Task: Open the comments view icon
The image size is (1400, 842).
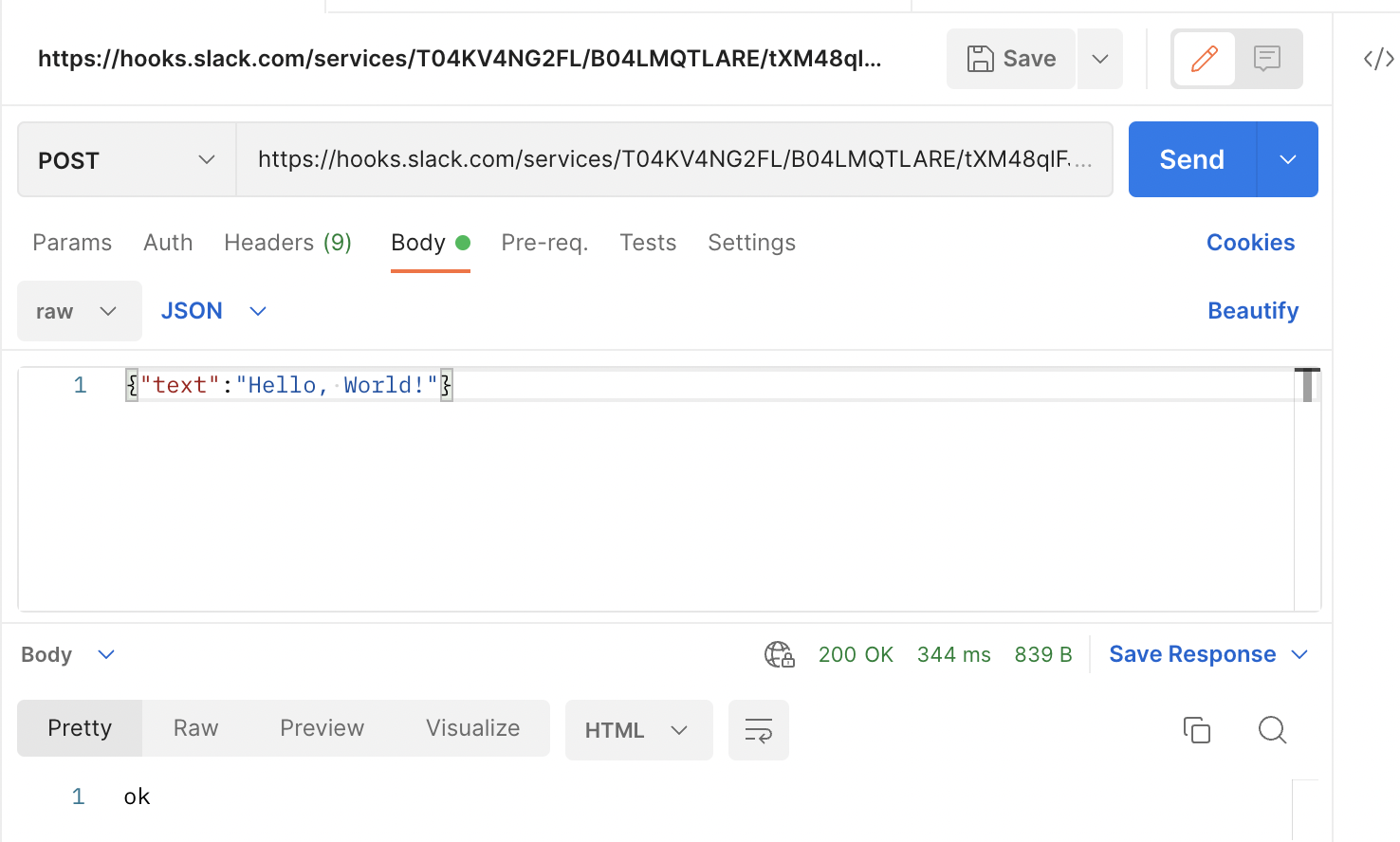Action: tap(1267, 59)
